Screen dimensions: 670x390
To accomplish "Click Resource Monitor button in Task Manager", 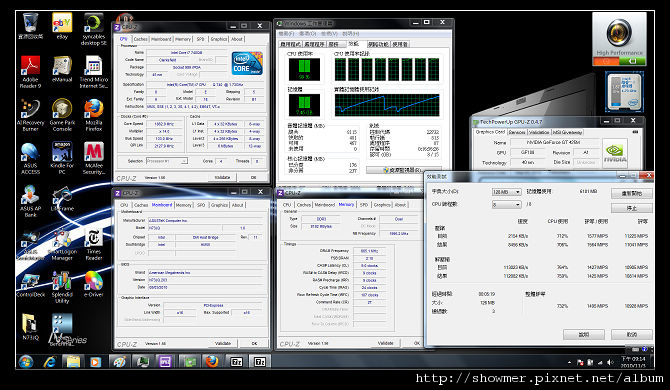I will pyautogui.click(x=403, y=170).
